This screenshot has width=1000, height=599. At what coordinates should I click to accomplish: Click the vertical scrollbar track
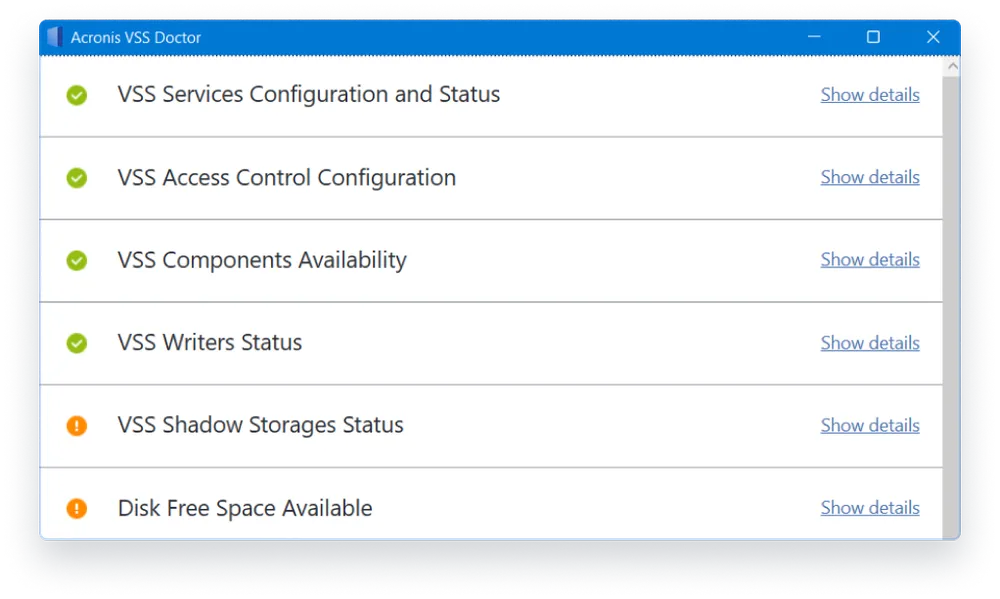951,300
